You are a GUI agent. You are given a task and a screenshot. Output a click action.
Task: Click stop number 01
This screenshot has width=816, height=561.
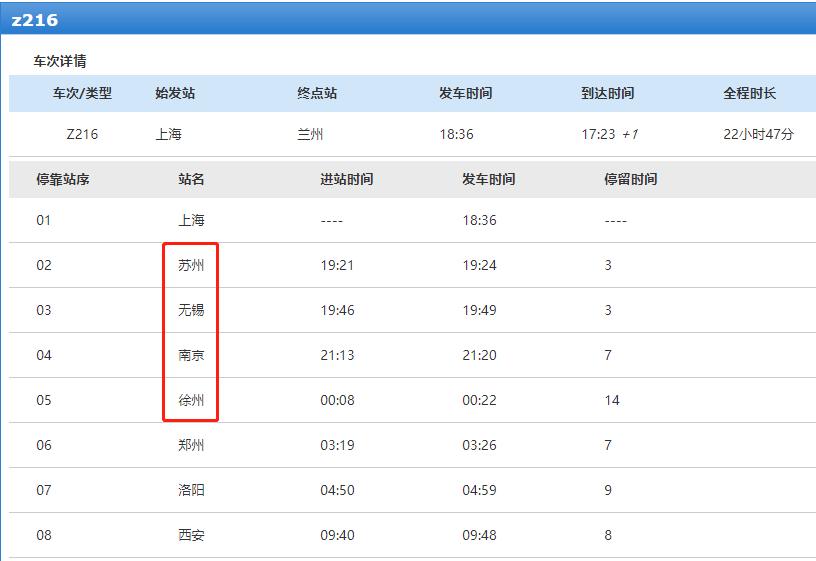tap(44, 220)
